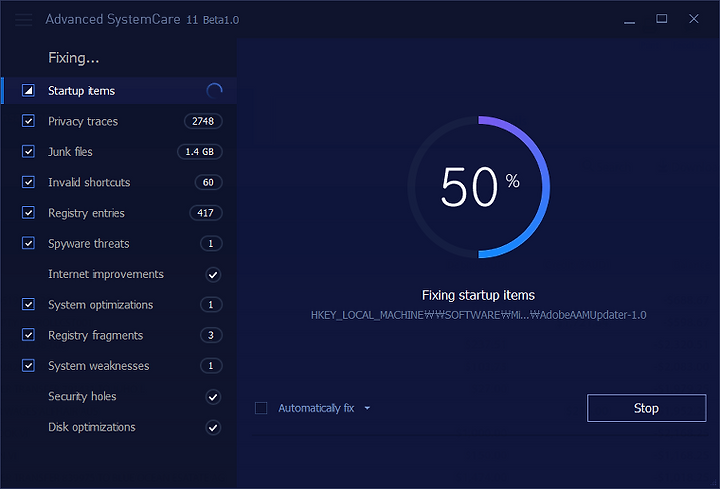Click the Disk optimizations checkmark icon
This screenshot has height=489, width=720.
coord(213,427)
